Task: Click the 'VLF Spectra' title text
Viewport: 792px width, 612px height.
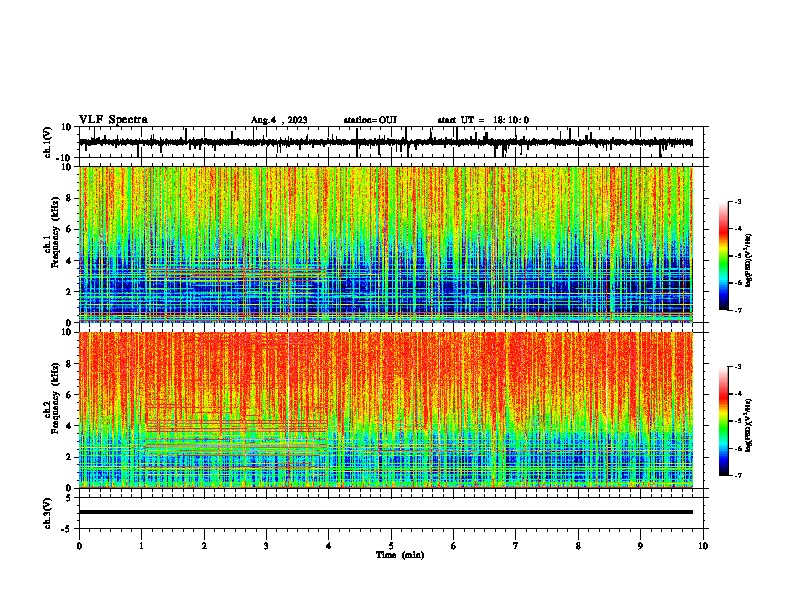Action: pyautogui.click(x=113, y=120)
